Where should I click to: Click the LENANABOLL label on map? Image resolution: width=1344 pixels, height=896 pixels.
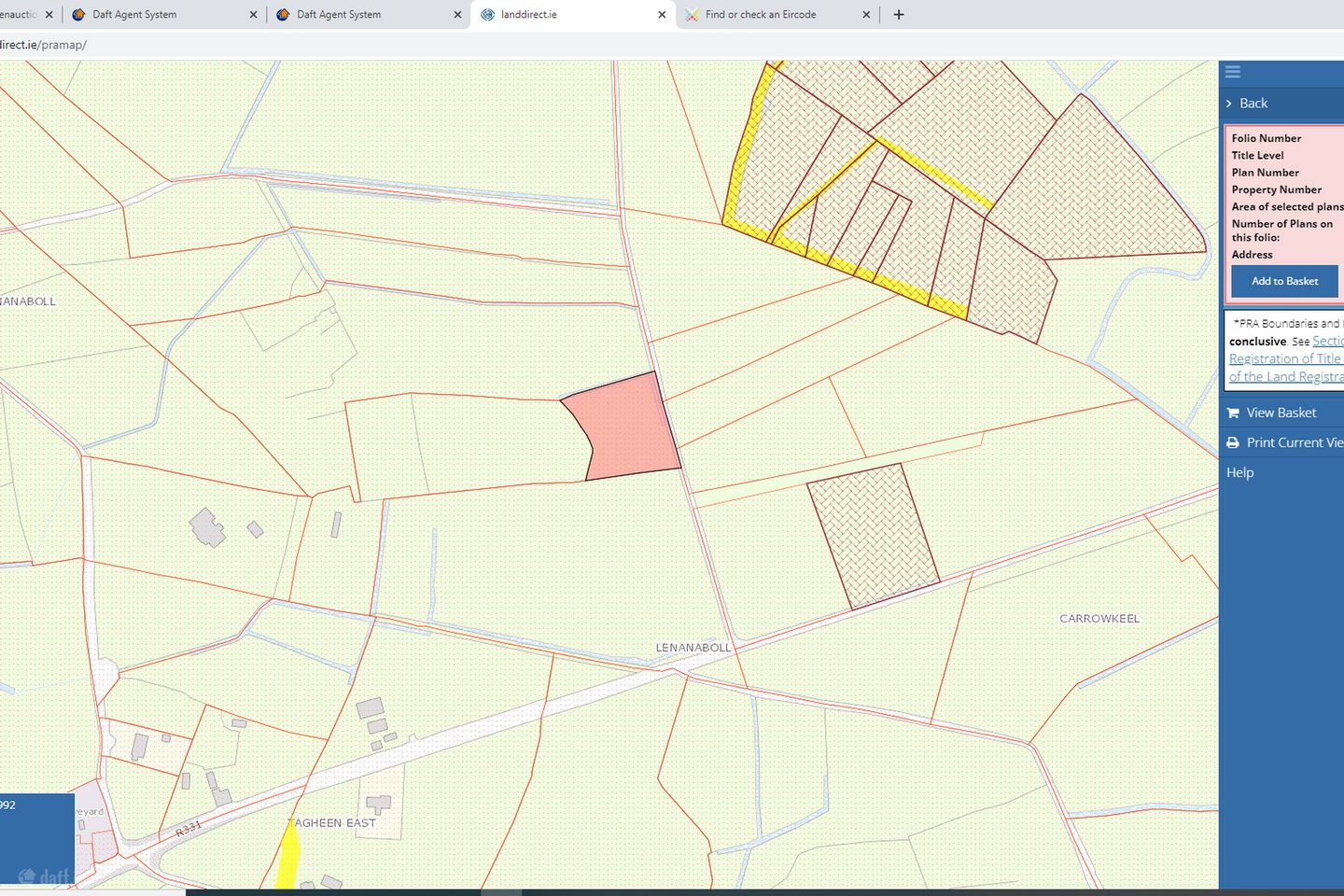[x=693, y=648]
